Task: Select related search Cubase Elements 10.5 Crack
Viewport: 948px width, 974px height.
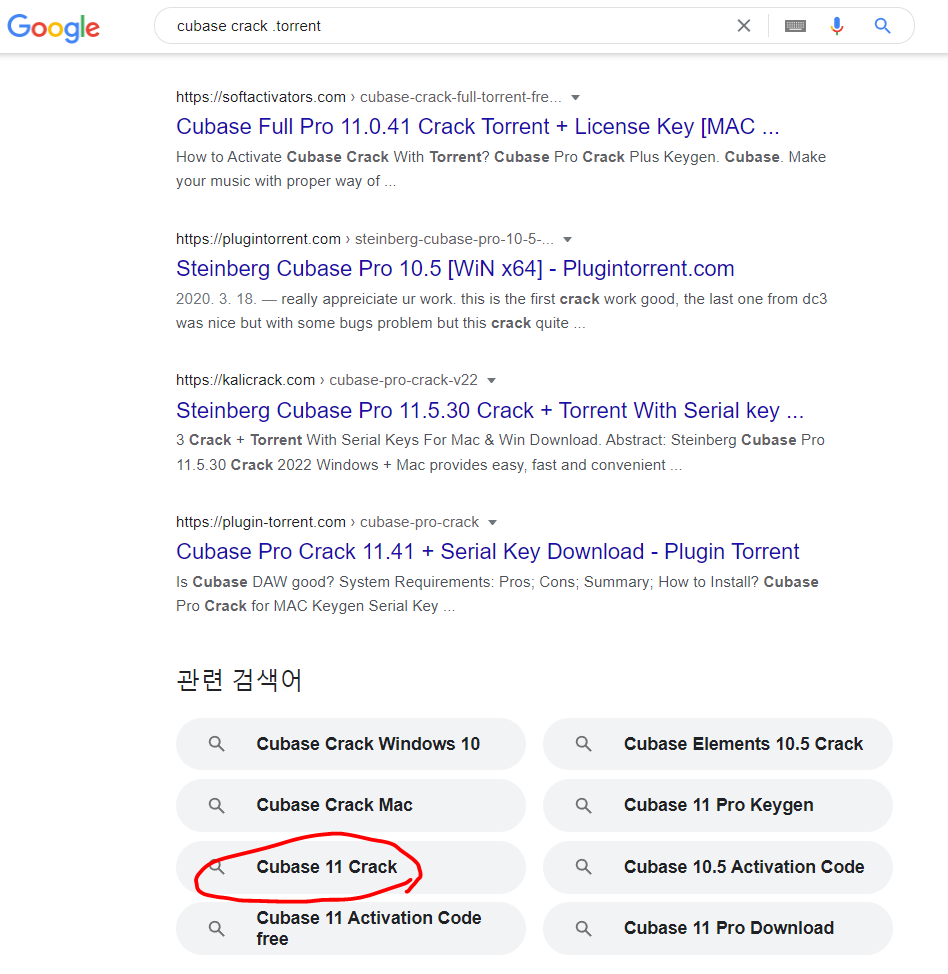Action: 718,744
